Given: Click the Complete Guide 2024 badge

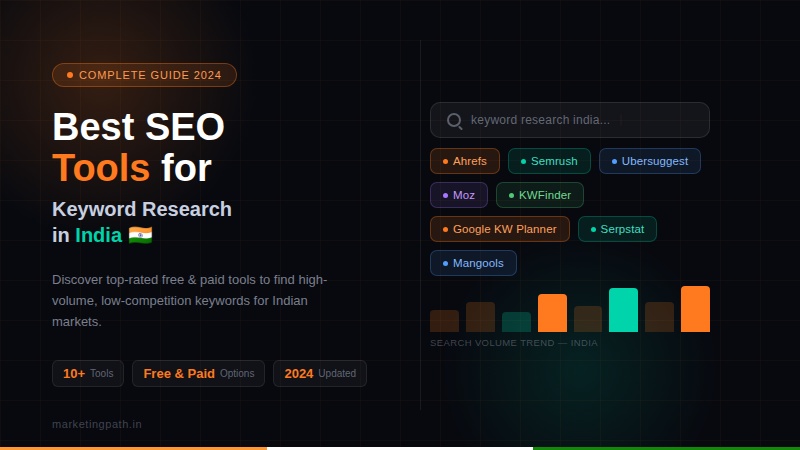Looking at the screenshot, I should tap(144, 75).
